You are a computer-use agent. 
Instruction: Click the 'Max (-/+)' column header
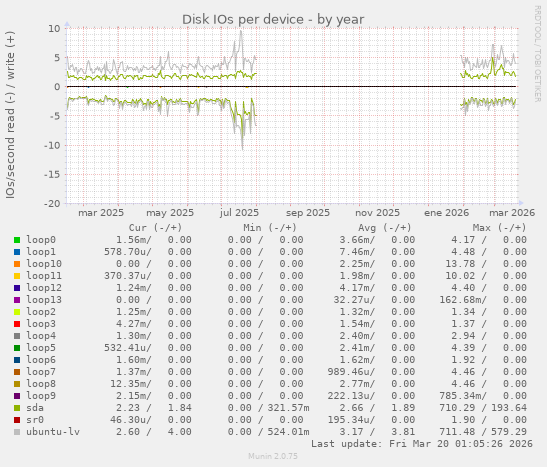click(499, 228)
